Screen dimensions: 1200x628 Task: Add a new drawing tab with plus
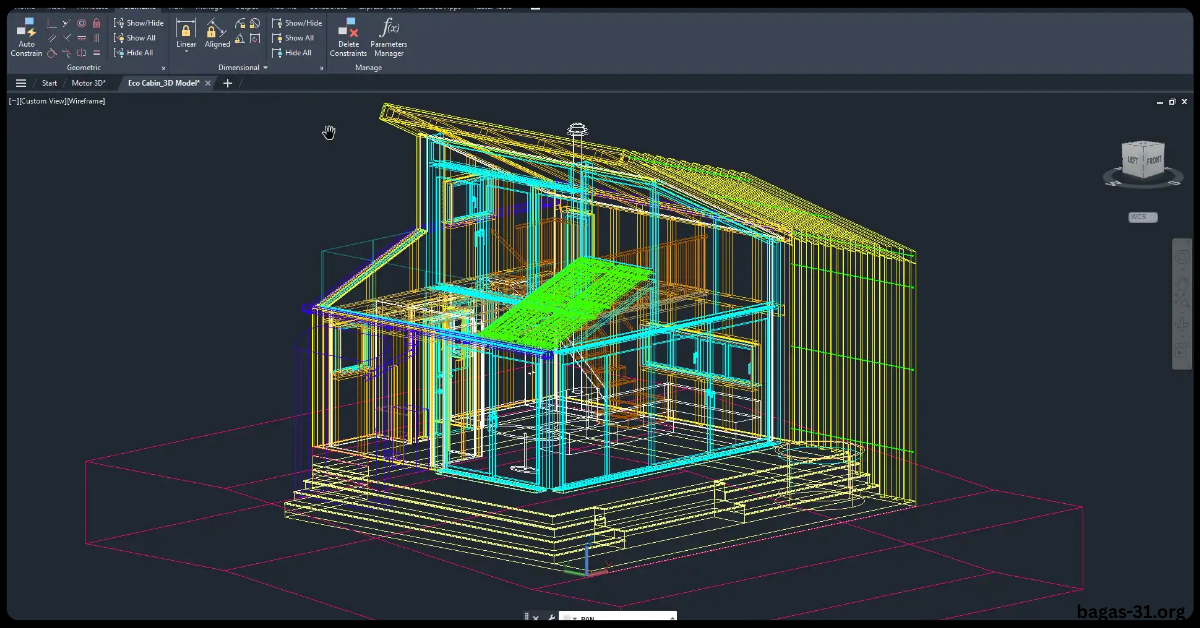click(x=227, y=83)
